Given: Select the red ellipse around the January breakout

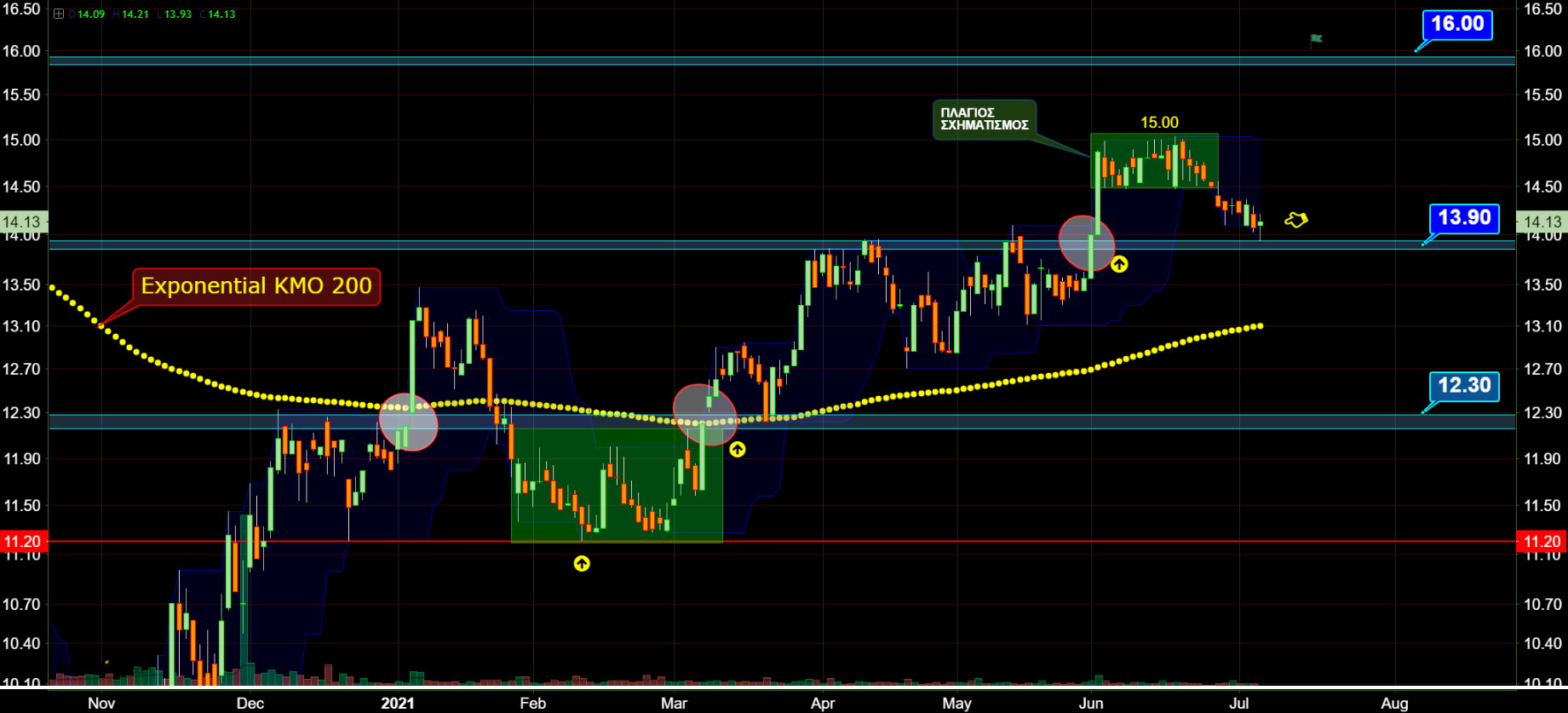Looking at the screenshot, I should (408, 422).
